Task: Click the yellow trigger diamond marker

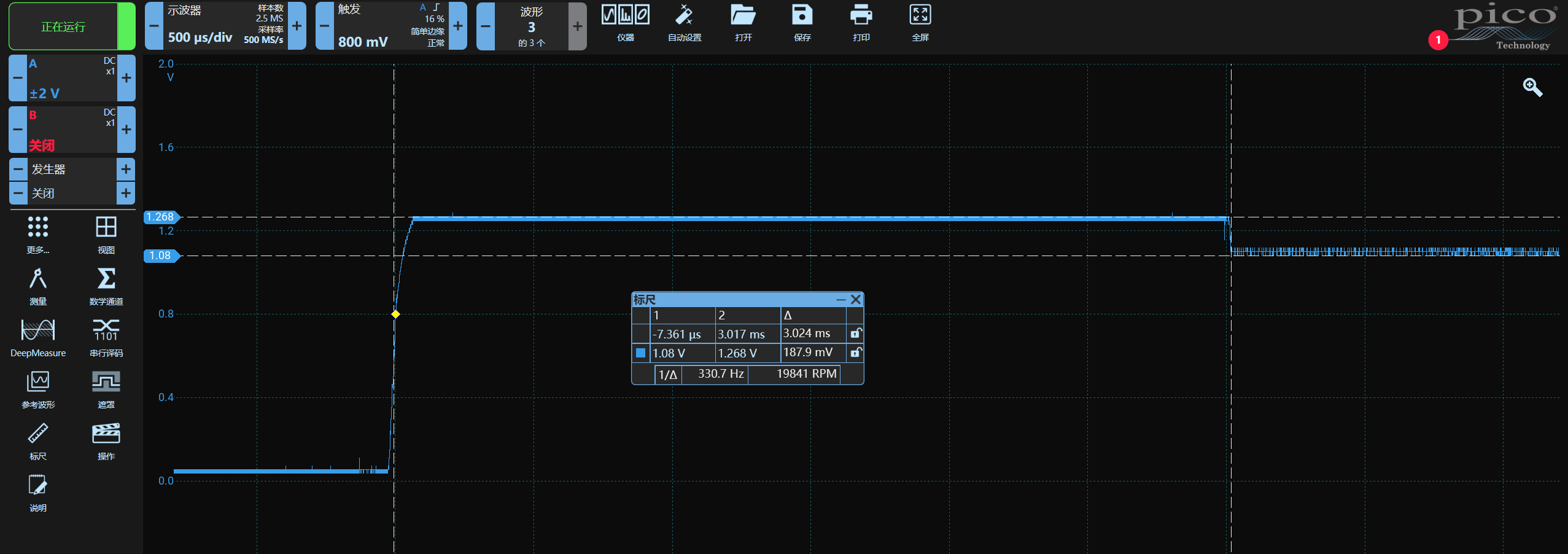Action: (x=395, y=314)
